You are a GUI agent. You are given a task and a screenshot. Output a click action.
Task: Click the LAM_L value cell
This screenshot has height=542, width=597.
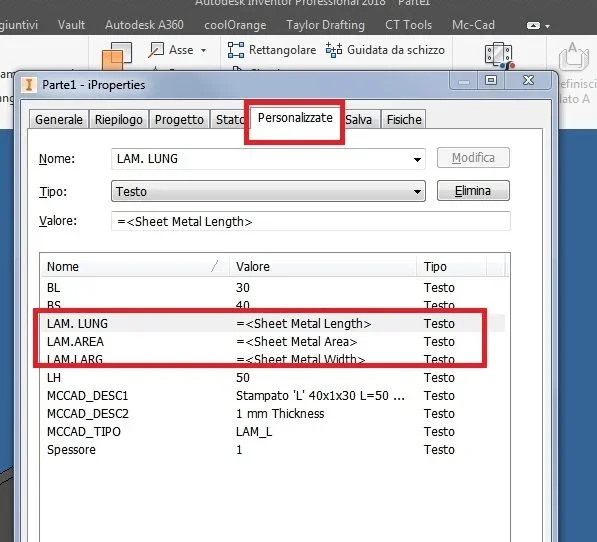[x=254, y=432]
